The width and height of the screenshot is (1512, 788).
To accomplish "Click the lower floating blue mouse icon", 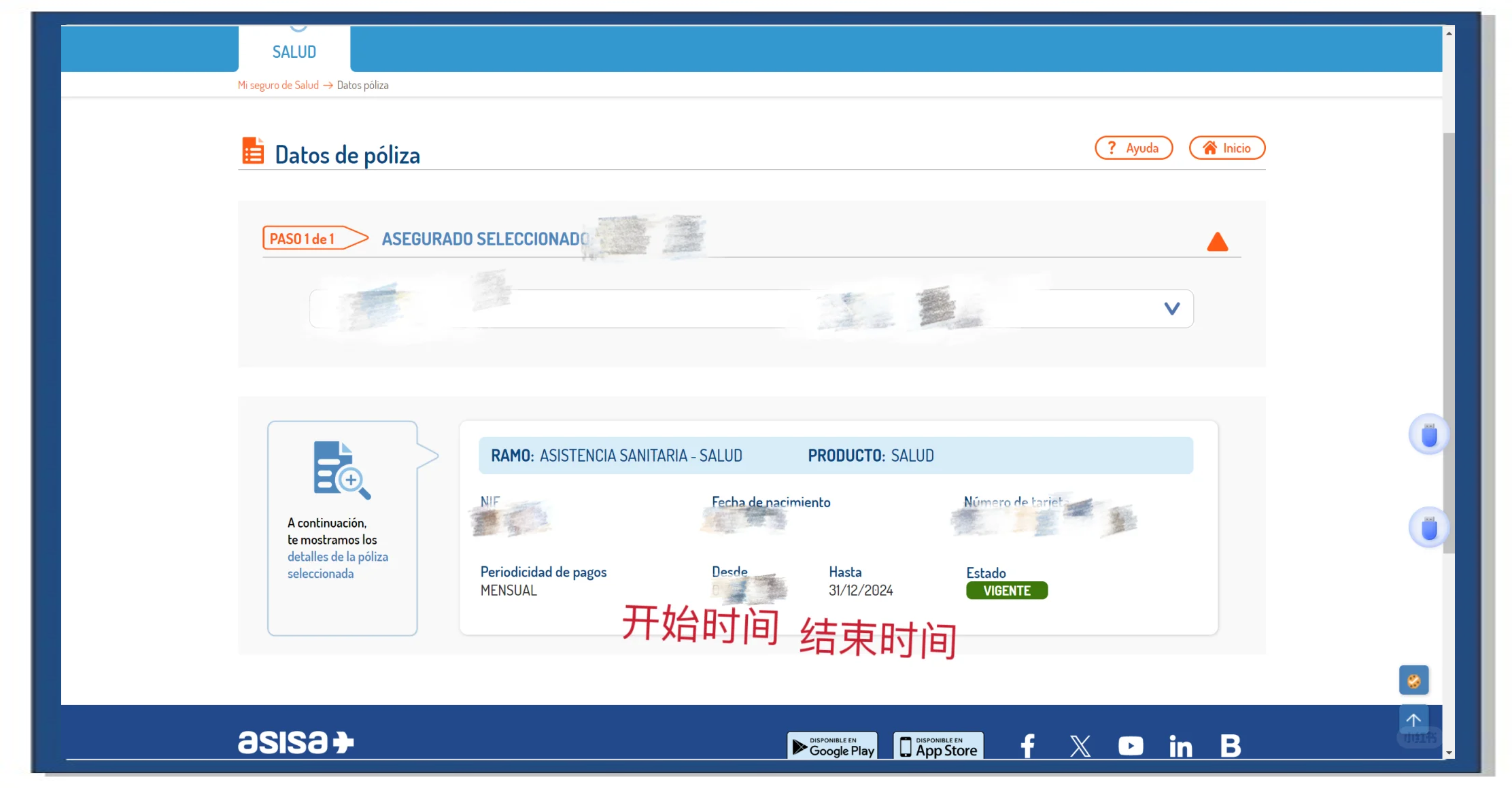I will coord(1428,528).
